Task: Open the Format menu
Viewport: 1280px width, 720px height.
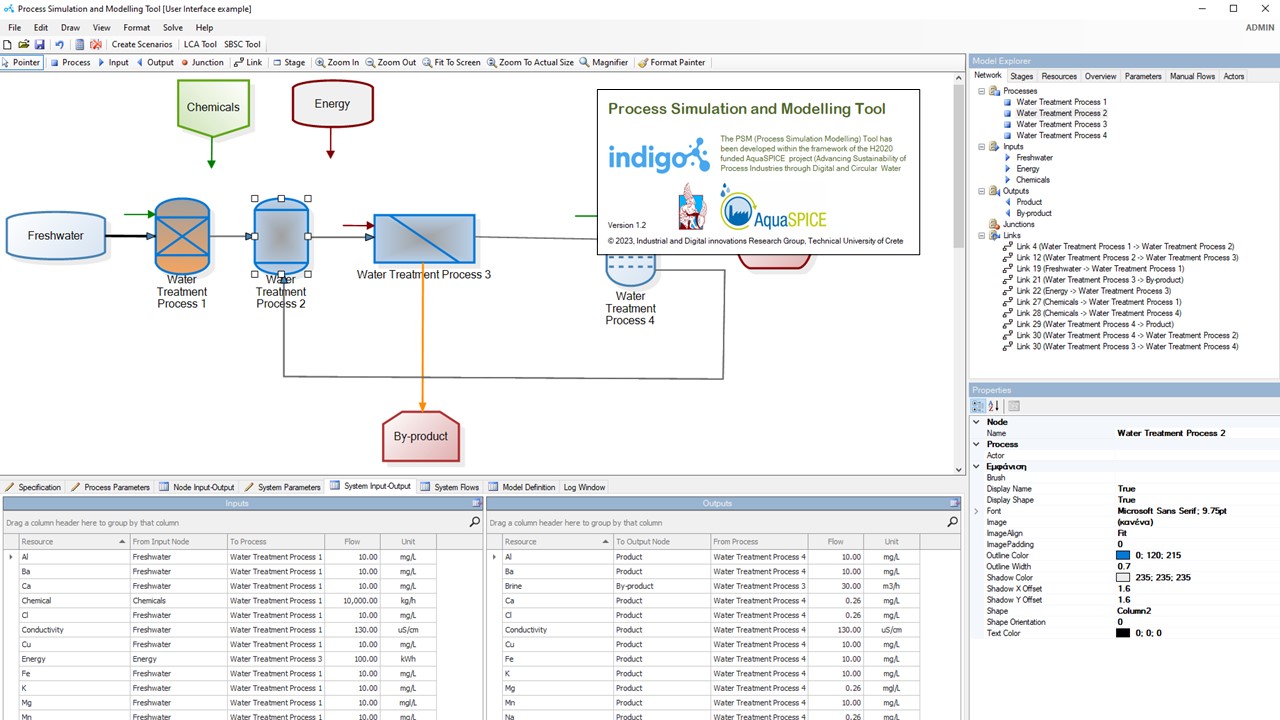Action: (136, 28)
